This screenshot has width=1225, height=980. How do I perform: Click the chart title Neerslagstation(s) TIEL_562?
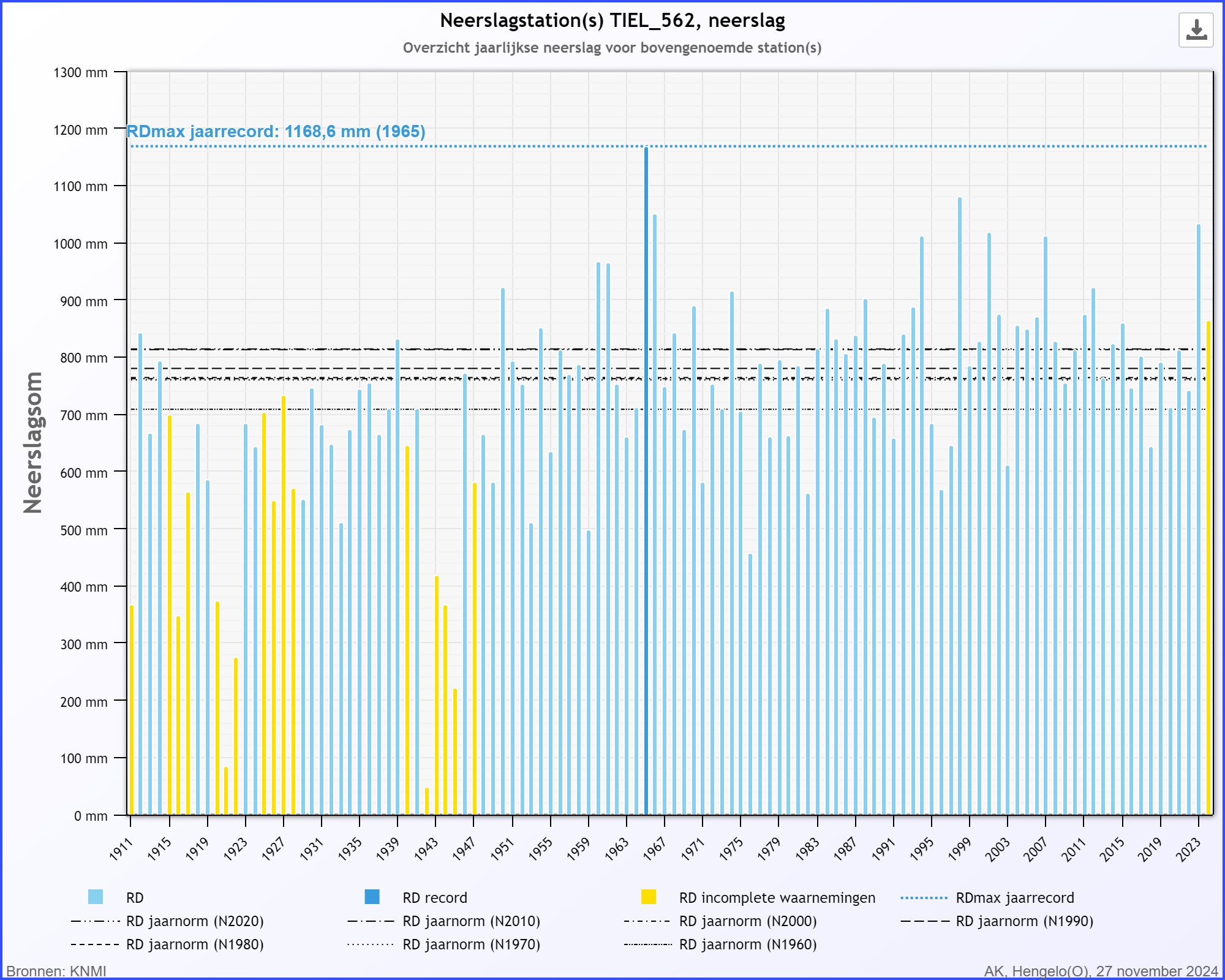click(612, 21)
